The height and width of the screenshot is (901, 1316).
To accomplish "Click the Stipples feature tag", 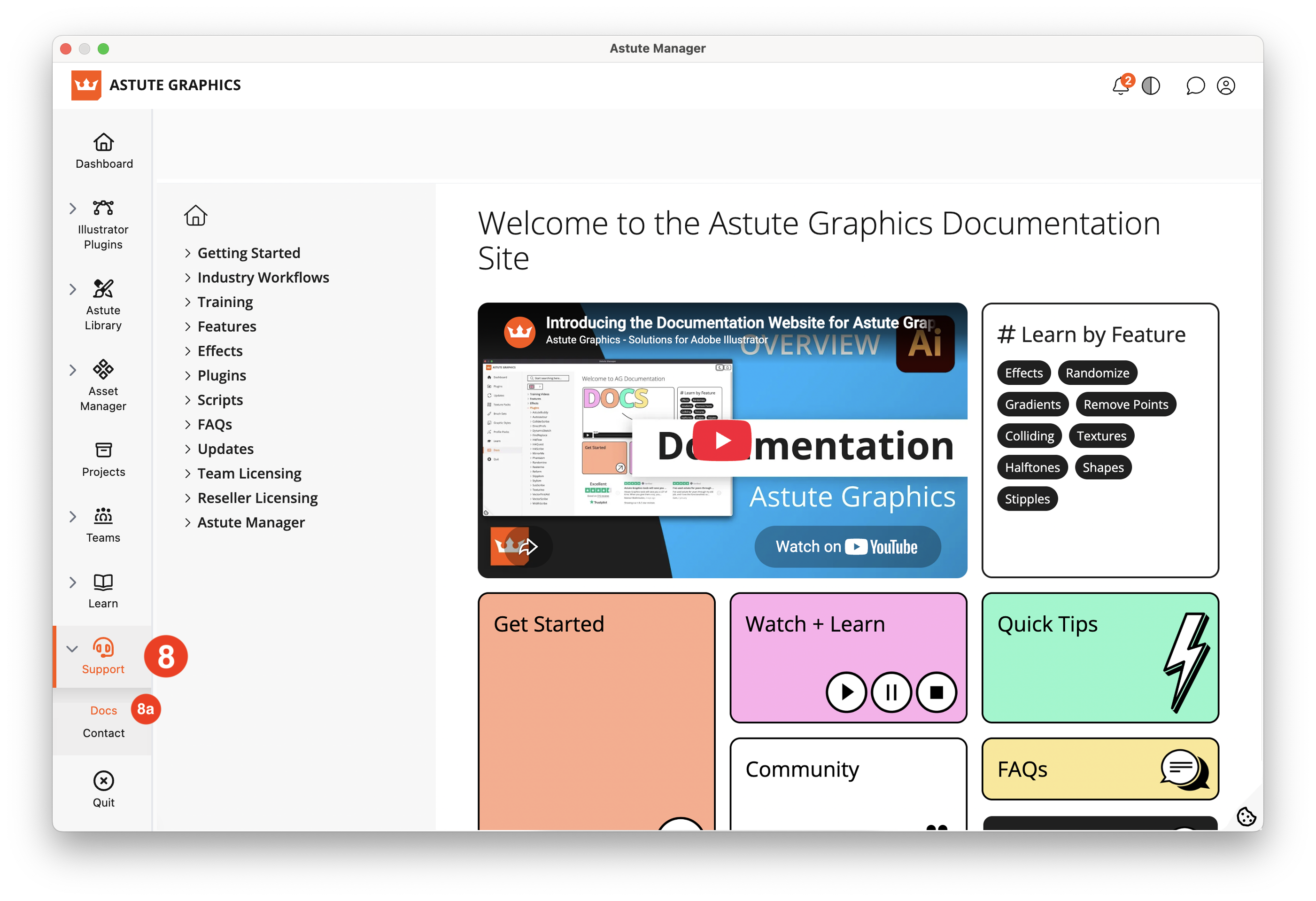I will click(x=1027, y=499).
